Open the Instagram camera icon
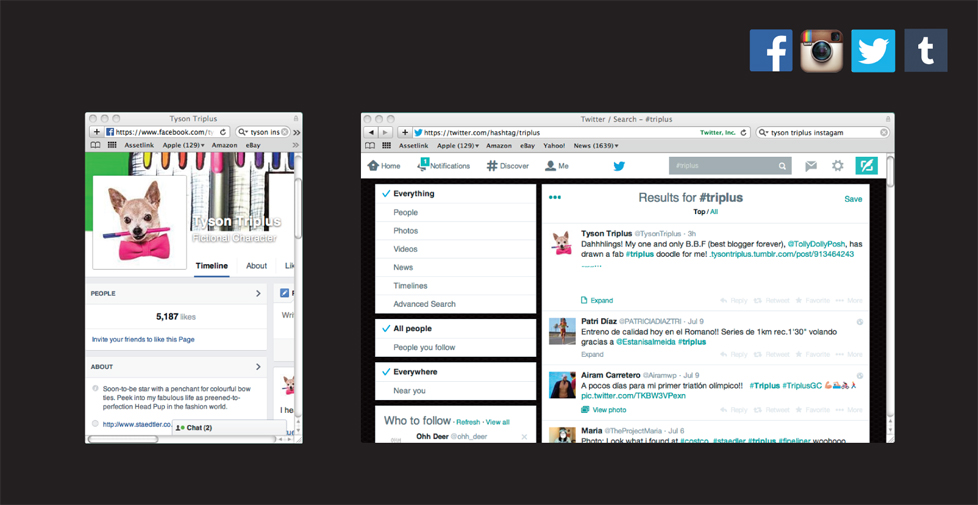This screenshot has width=978, height=505. click(x=822, y=50)
